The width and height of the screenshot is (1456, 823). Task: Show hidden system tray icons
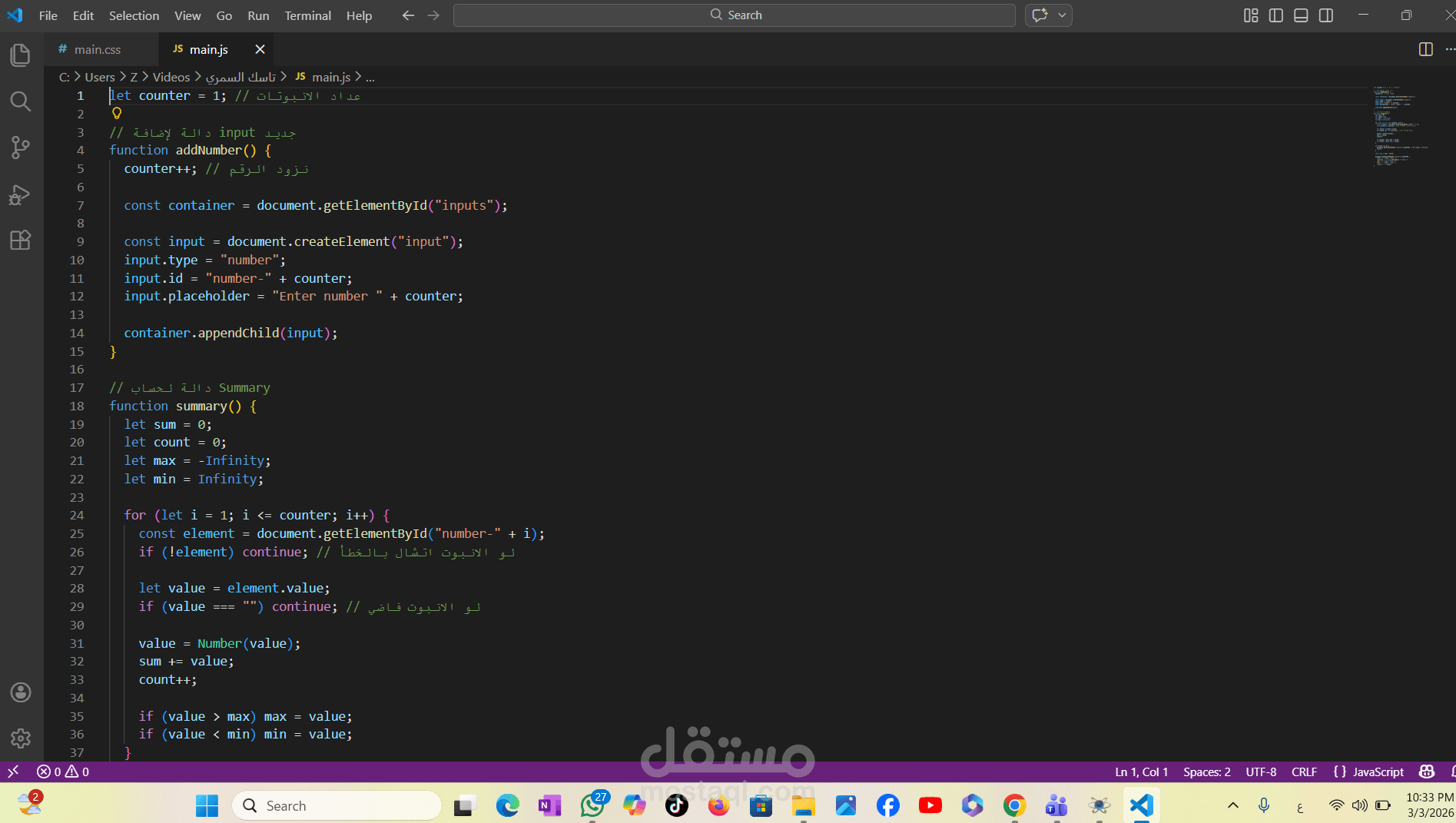tap(1233, 805)
